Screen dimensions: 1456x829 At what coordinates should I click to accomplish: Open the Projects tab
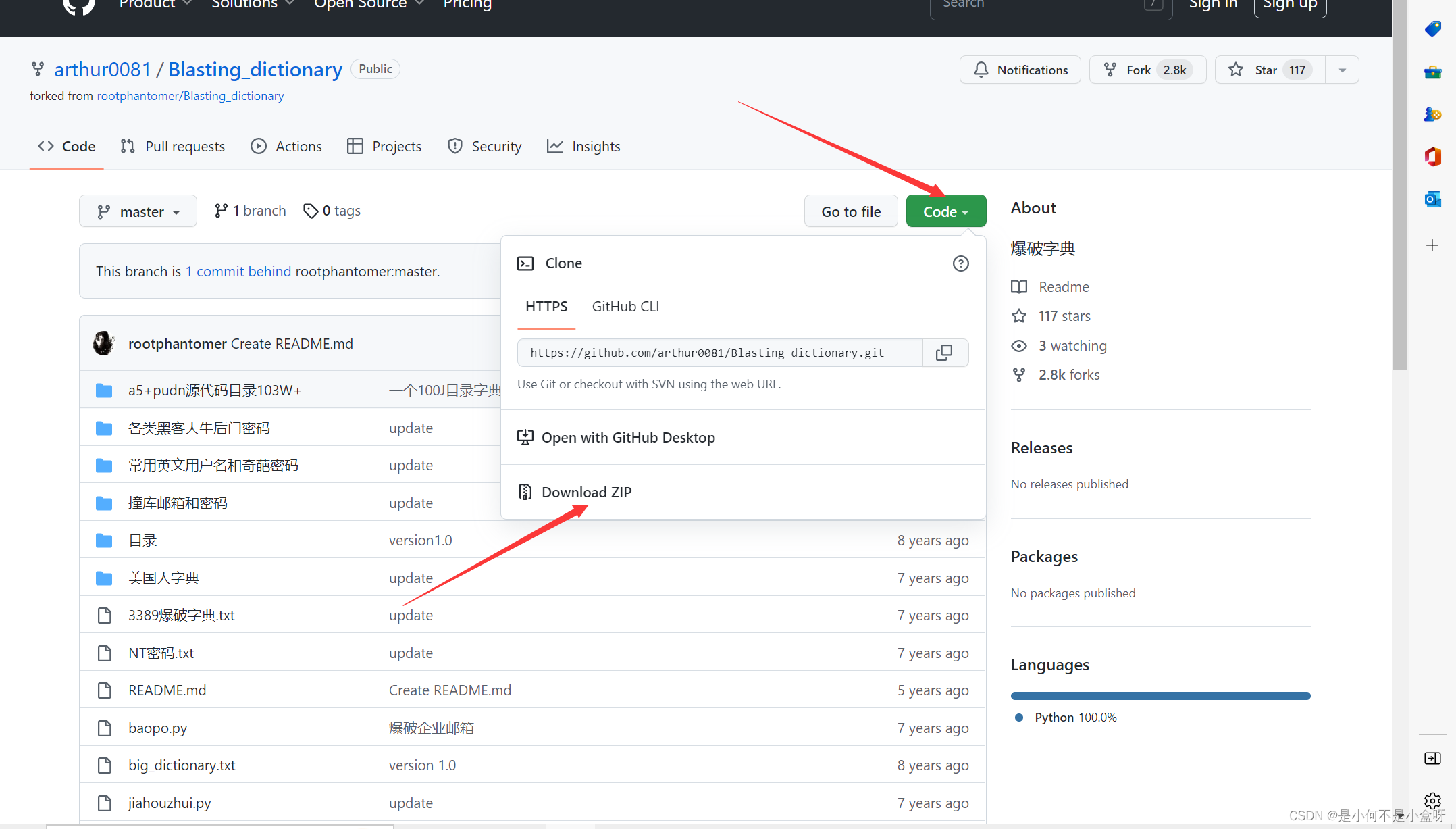coord(384,146)
